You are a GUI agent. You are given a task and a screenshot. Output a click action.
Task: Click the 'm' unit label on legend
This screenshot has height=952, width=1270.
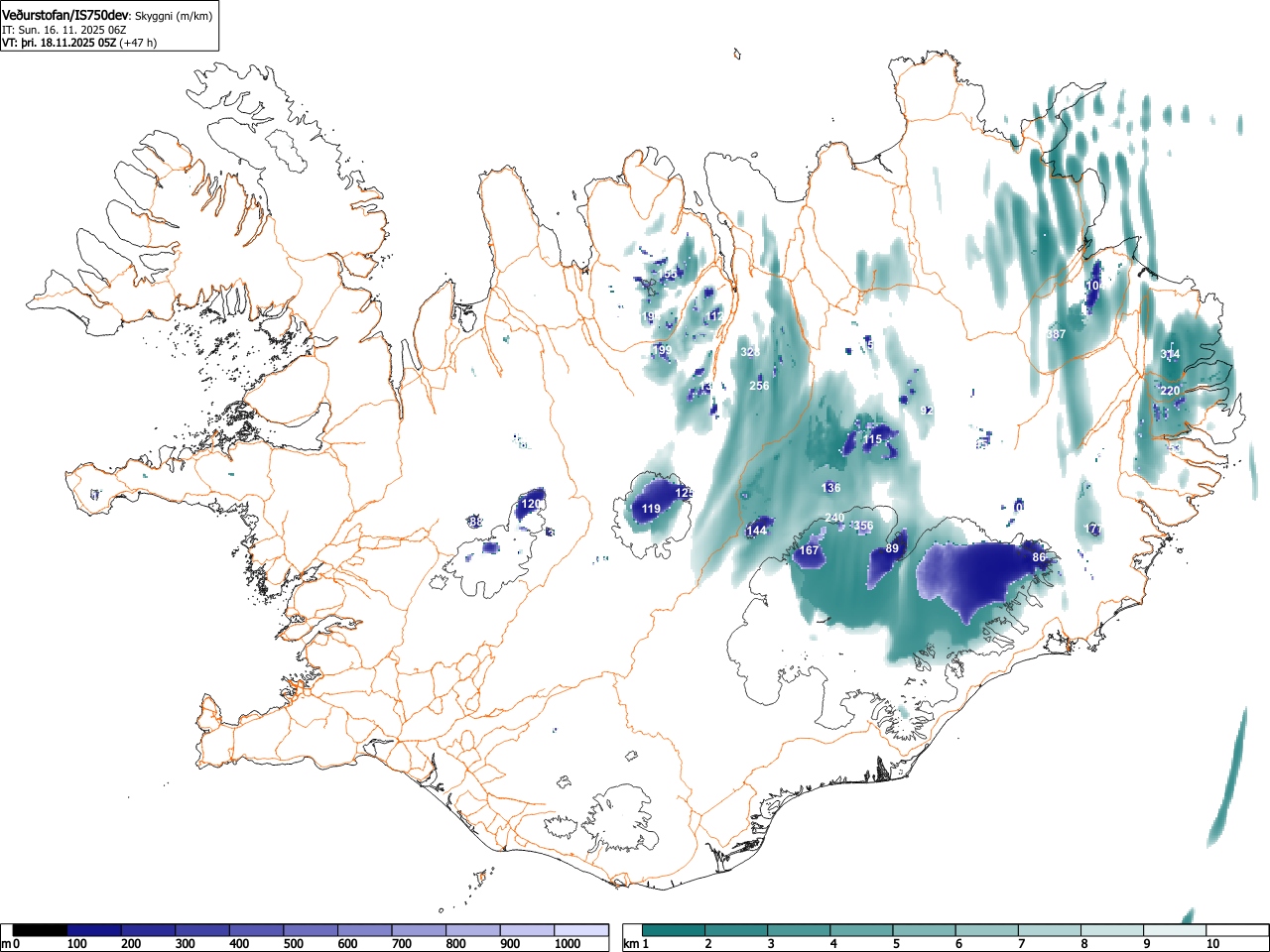click(5, 944)
